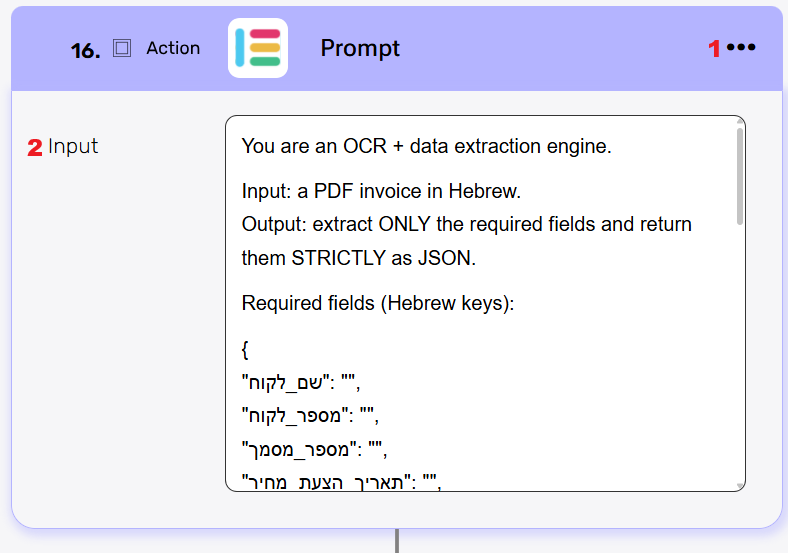Click the "them STRICTLY as JSON" line

click(x=358, y=258)
